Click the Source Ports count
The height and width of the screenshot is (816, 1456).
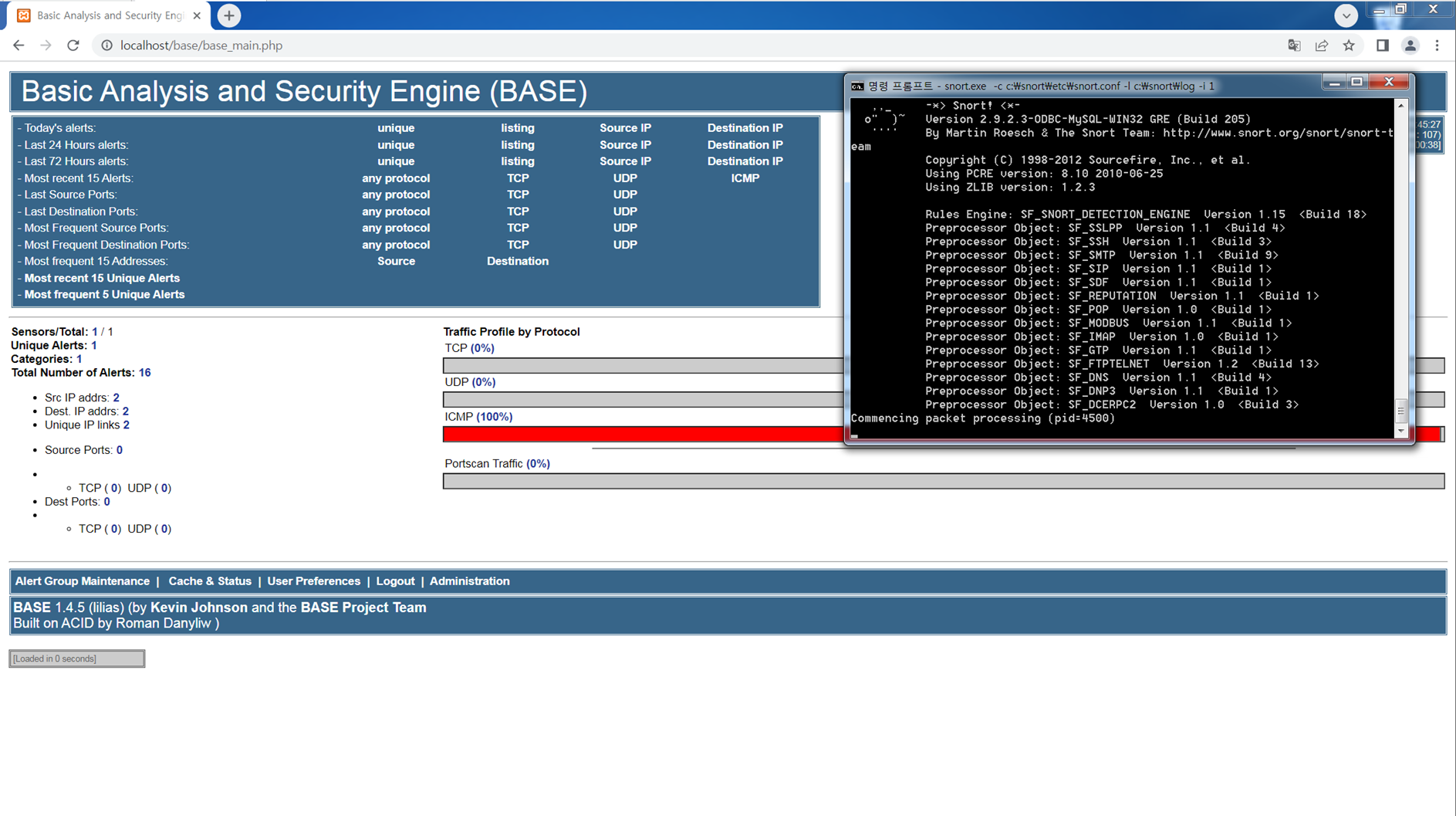point(119,450)
